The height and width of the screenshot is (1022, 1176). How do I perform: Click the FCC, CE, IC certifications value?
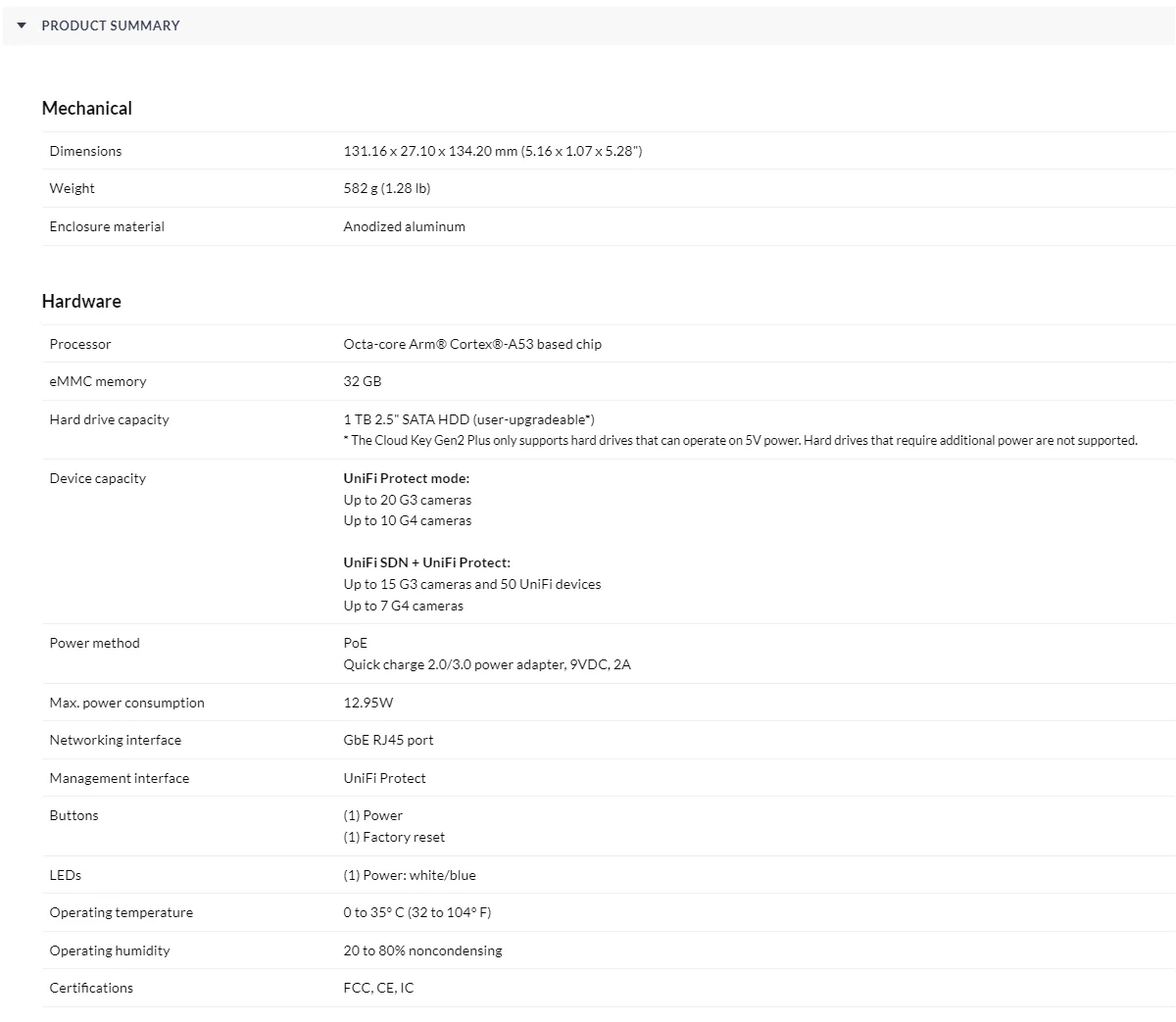point(378,988)
